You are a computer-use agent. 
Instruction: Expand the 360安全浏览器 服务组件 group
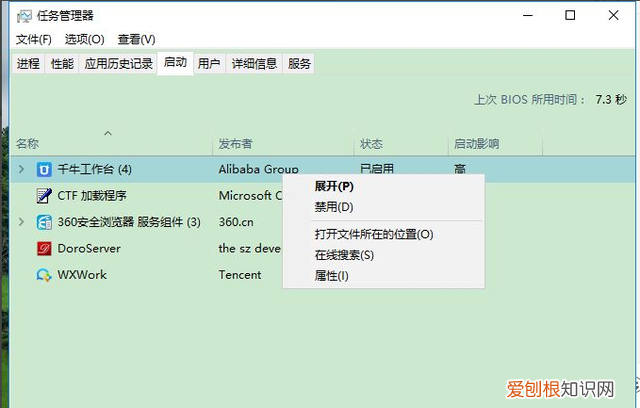coord(21,222)
